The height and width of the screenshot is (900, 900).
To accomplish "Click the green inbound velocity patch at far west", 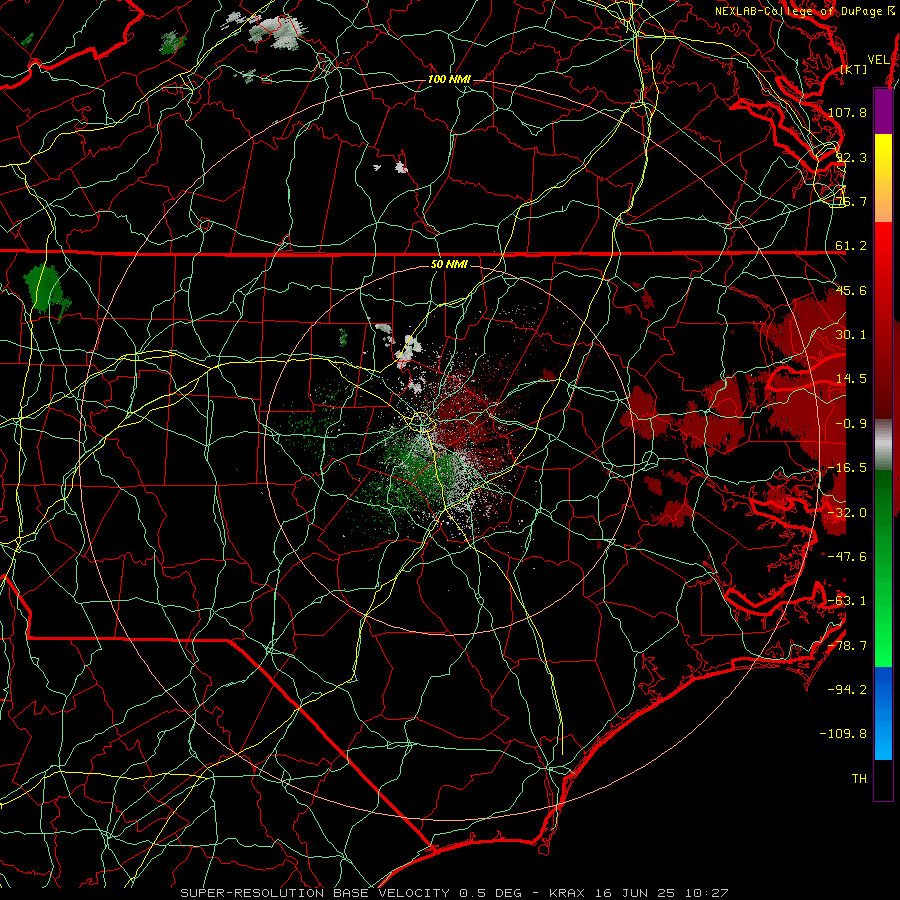I will pyautogui.click(x=44, y=288).
